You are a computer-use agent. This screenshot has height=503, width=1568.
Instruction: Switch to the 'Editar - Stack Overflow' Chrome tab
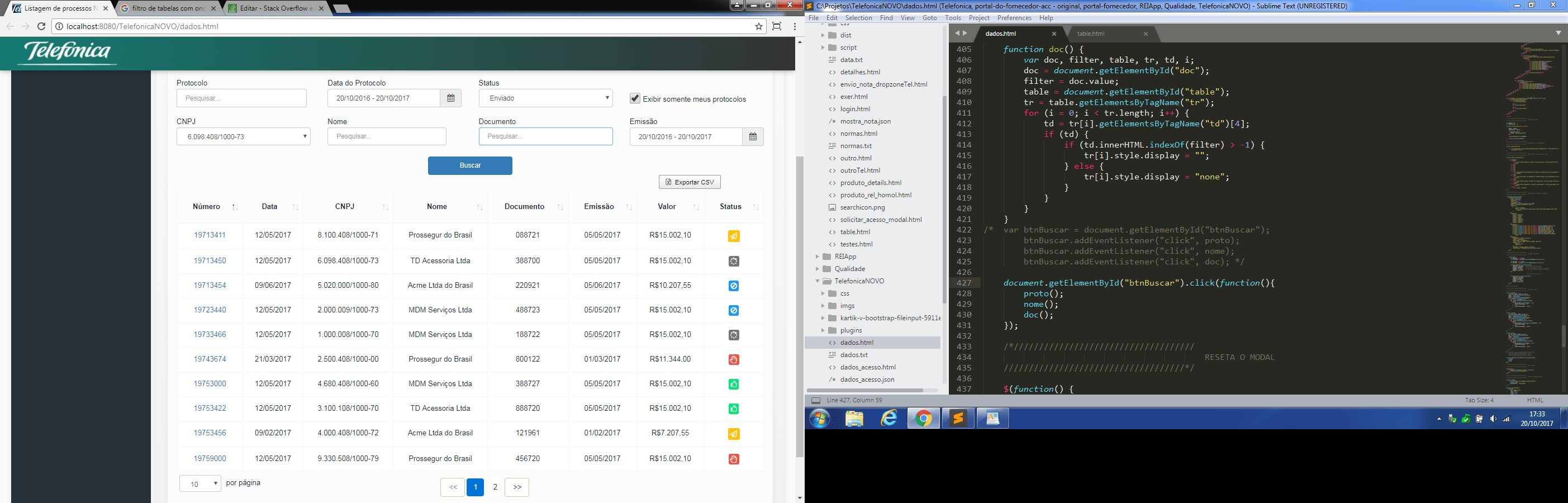tap(277, 8)
